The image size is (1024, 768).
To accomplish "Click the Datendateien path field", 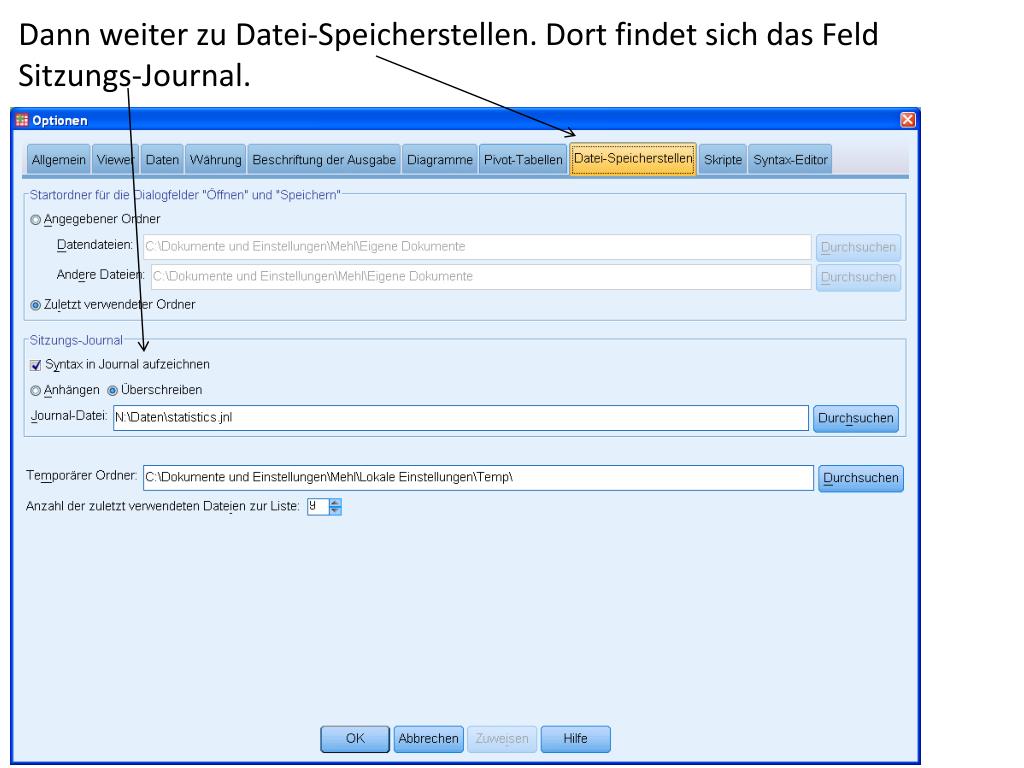I will pyautogui.click(x=477, y=247).
